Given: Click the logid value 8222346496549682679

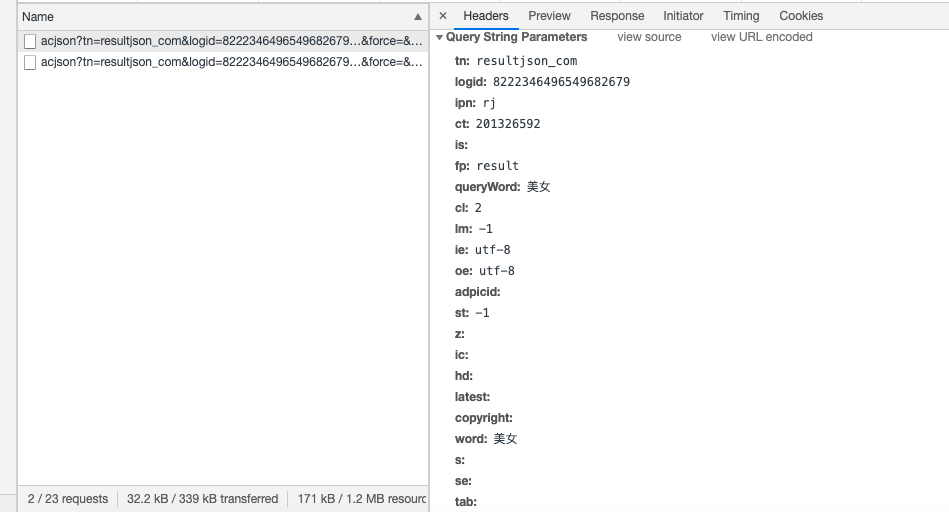Looking at the screenshot, I should click(561, 82).
